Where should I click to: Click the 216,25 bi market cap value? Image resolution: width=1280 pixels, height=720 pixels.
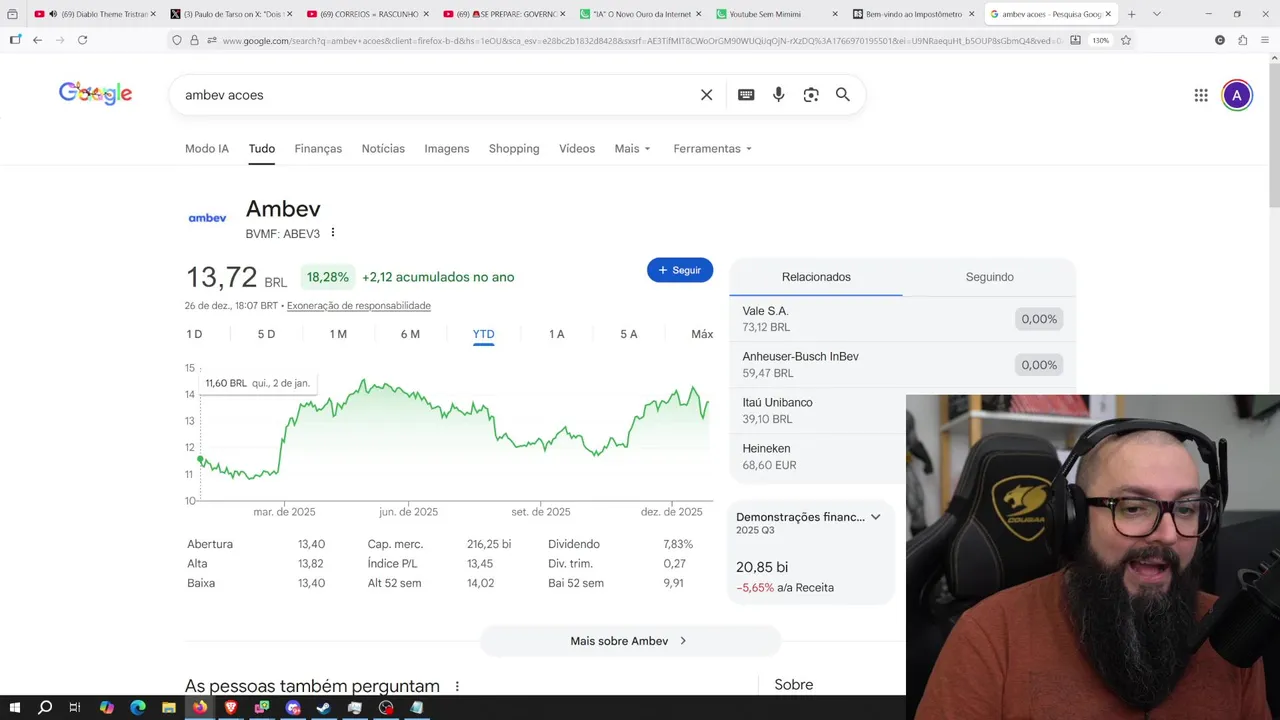[x=489, y=544]
